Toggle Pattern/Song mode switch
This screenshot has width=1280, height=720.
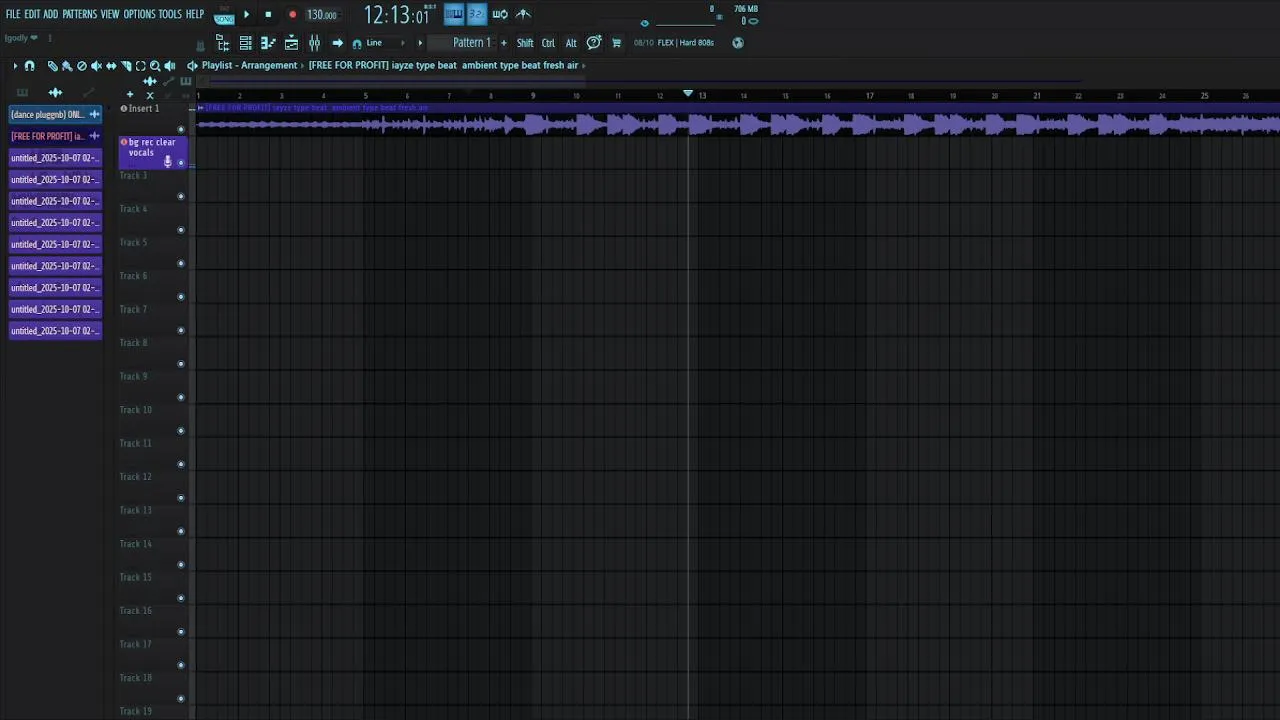(x=224, y=16)
